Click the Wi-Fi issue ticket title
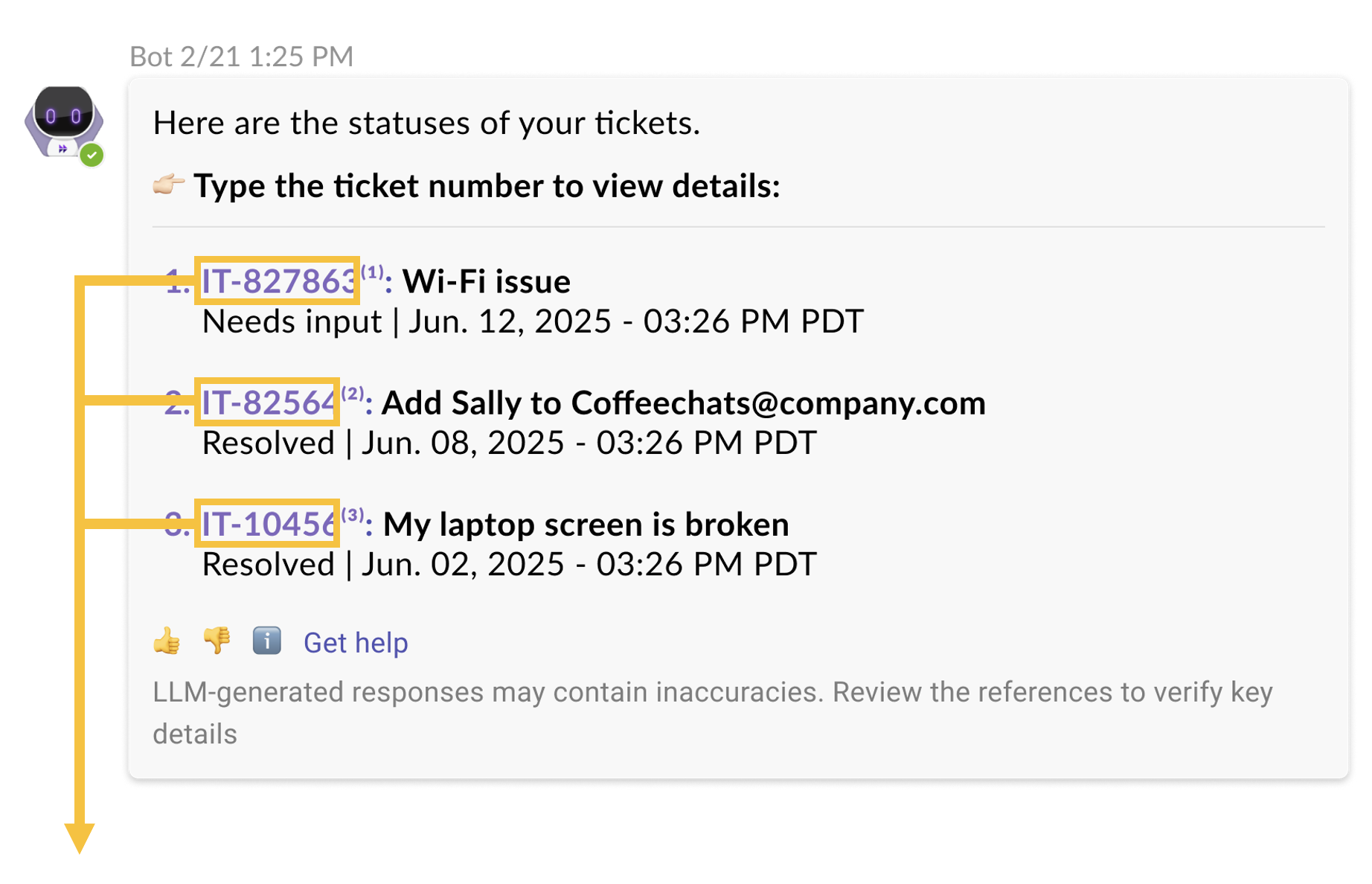The width and height of the screenshot is (1372, 884). pyautogui.click(x=487, y=281)
